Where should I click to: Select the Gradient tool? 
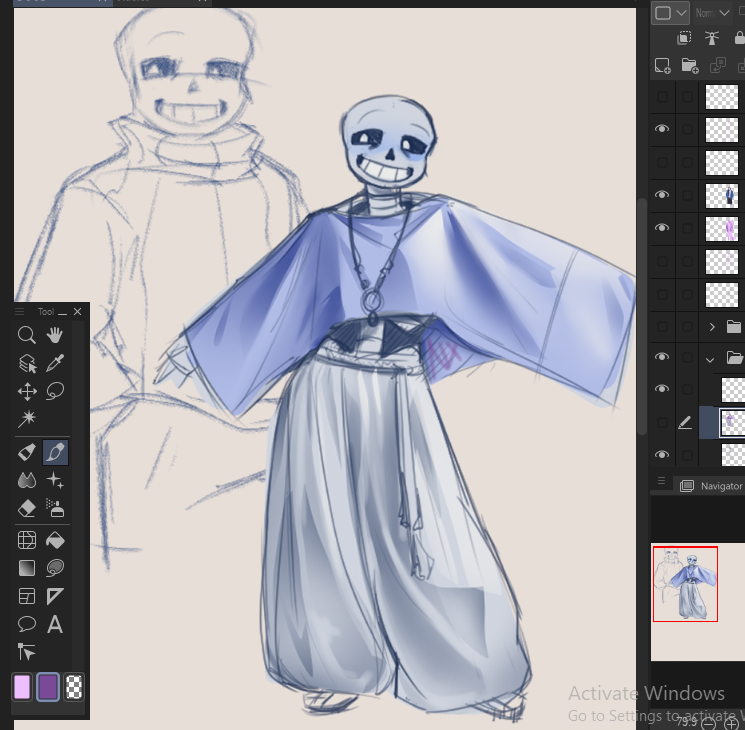click(x=27, y=568)
